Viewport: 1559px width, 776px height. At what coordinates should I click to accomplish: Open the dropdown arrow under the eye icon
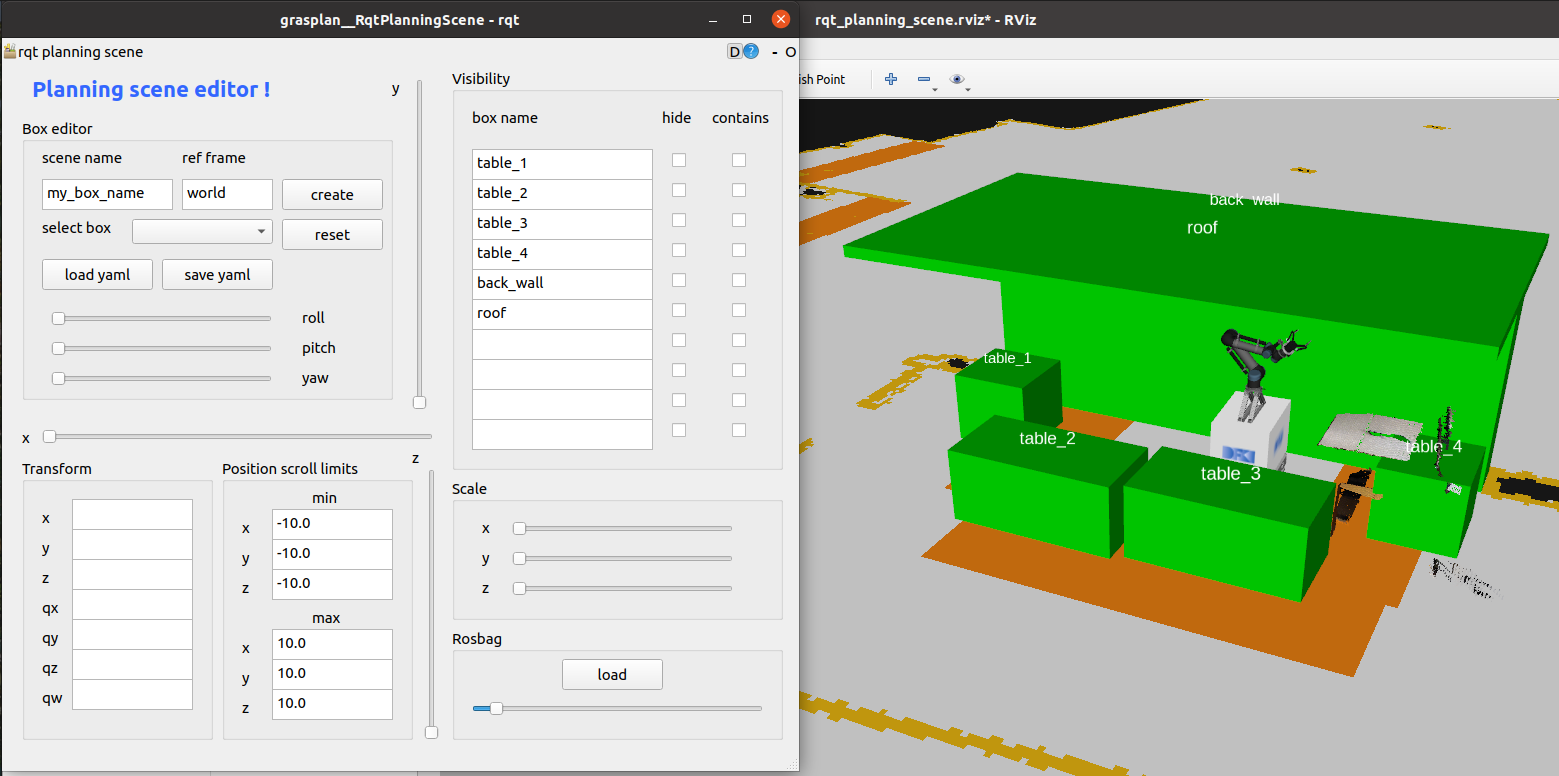[967, 91]
